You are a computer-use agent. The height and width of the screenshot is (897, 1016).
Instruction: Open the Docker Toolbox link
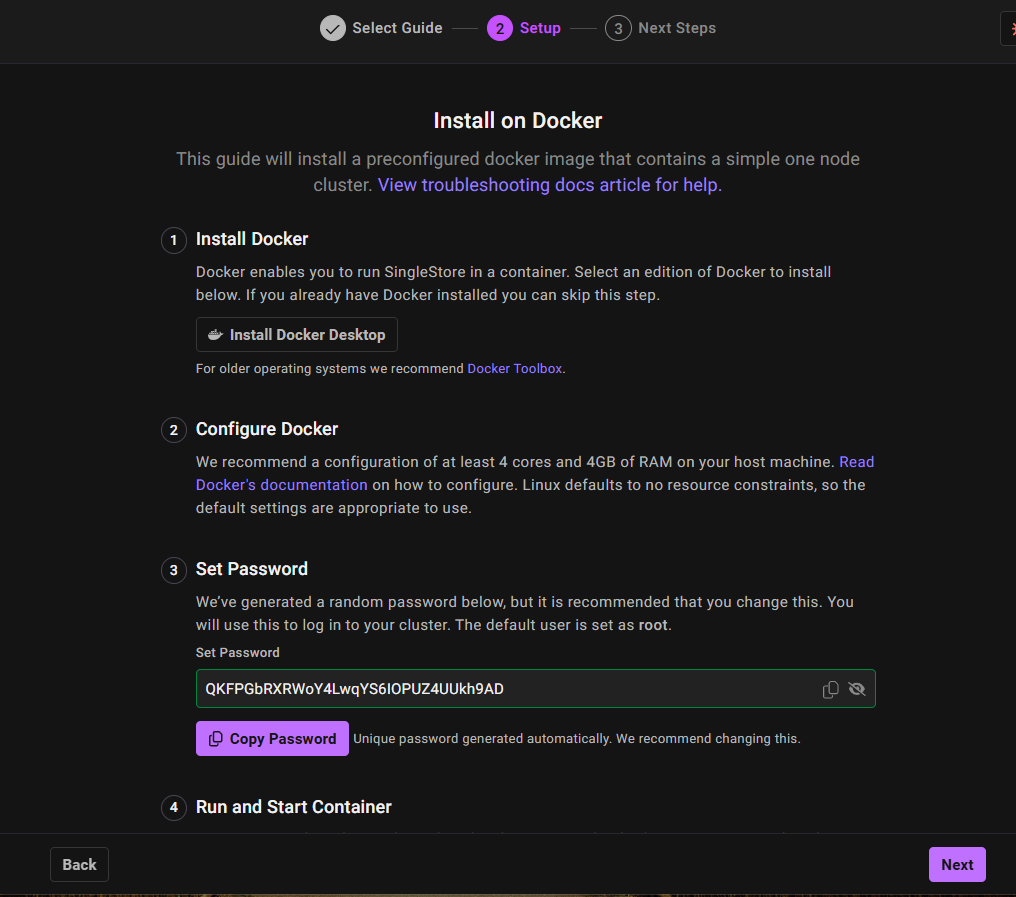[514, 369]
